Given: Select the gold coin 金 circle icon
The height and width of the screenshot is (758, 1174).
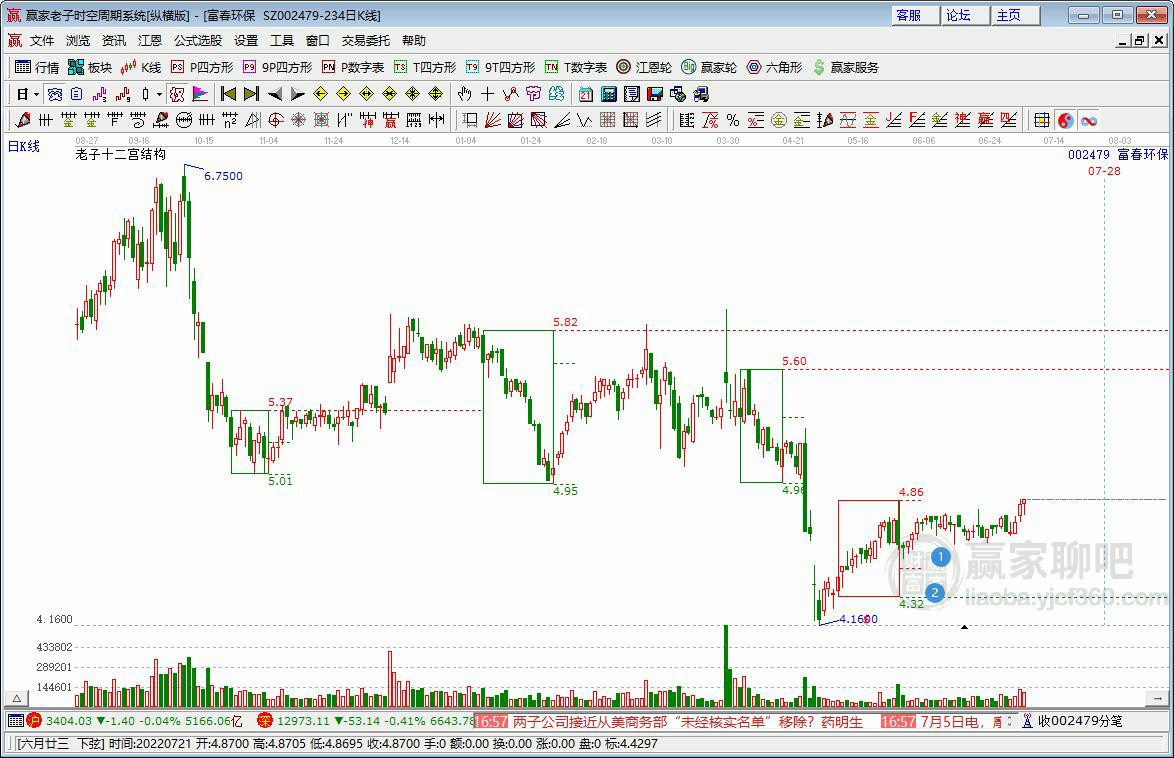Looking at the screenshot, I should point(779,120).
